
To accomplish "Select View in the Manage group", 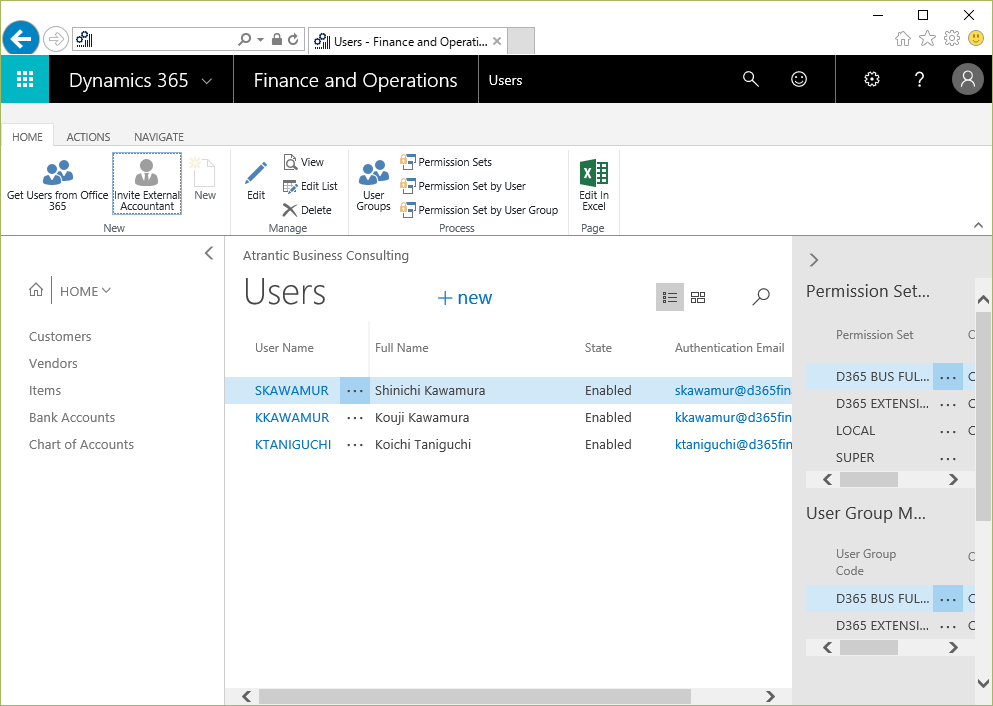I will pos(304,162).
